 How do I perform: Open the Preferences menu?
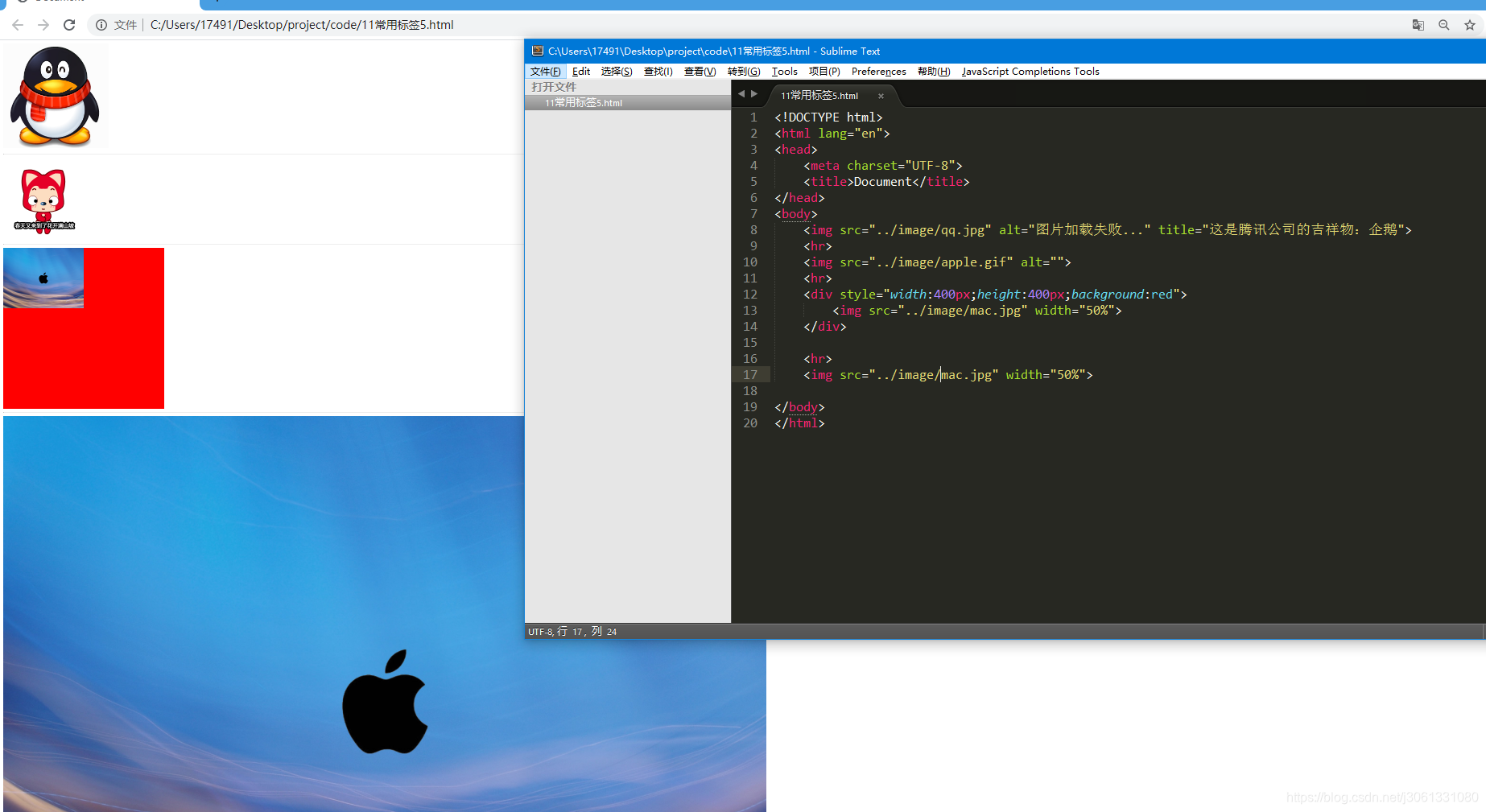pos(879,72)
